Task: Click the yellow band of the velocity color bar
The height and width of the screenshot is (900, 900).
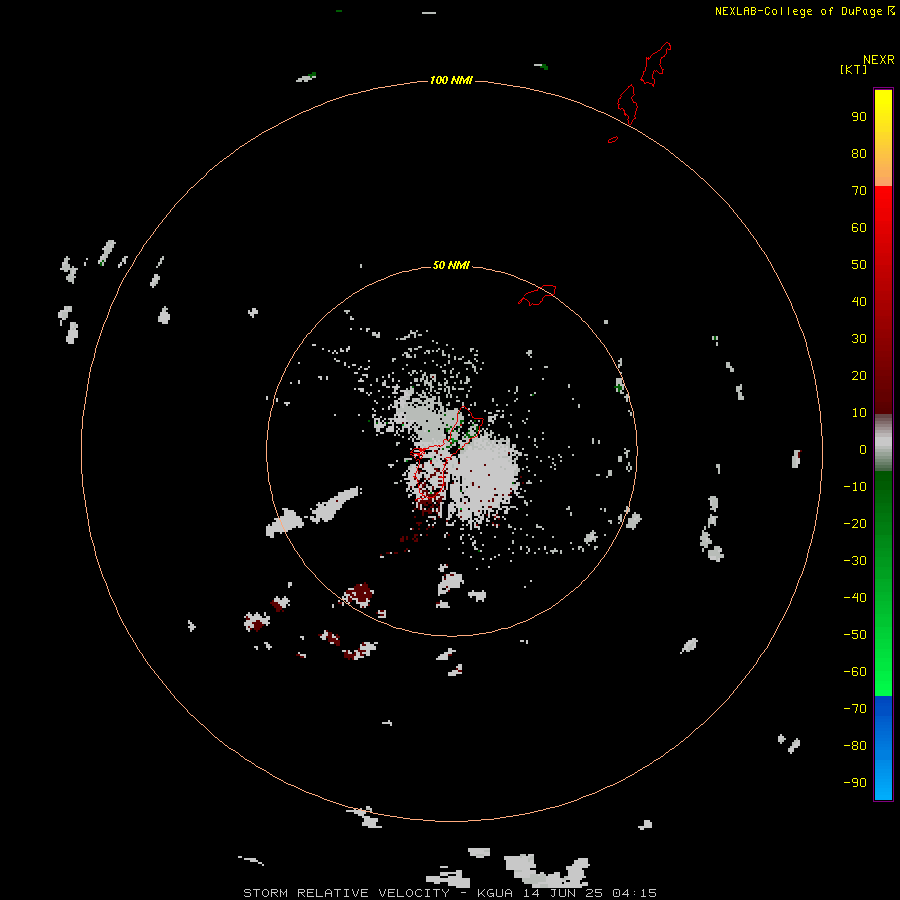Action: pyautogui.click(x=883, y=138)
